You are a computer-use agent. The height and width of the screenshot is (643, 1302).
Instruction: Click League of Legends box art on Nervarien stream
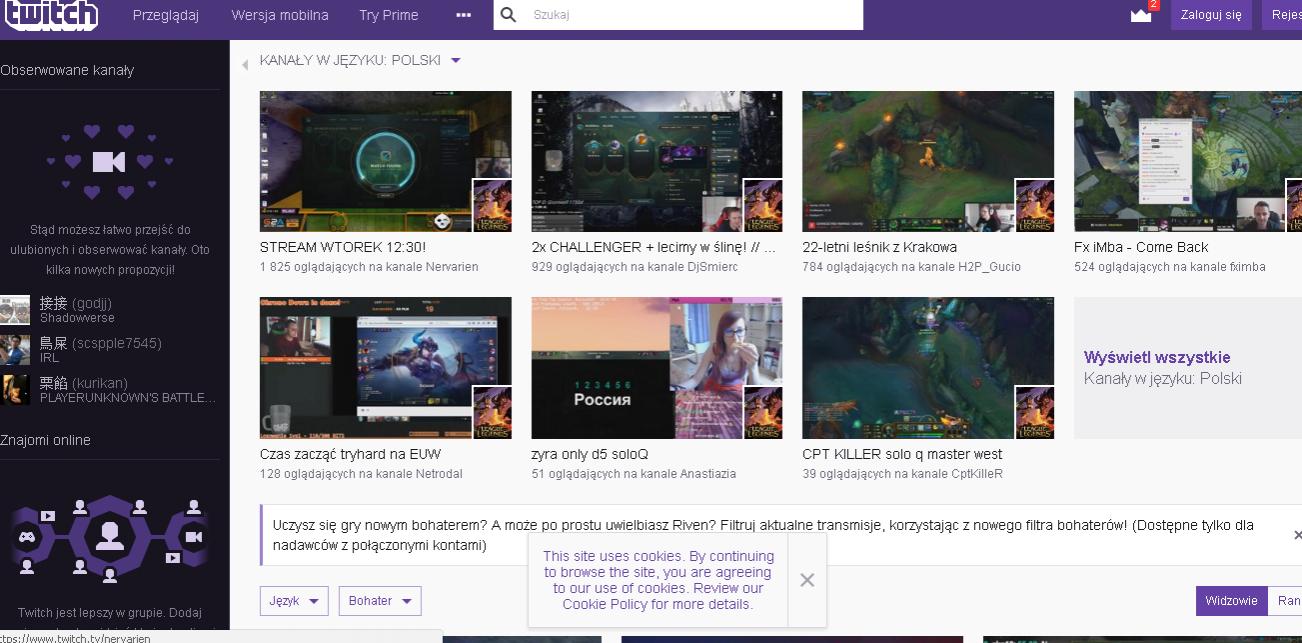[x=491, y=206]
